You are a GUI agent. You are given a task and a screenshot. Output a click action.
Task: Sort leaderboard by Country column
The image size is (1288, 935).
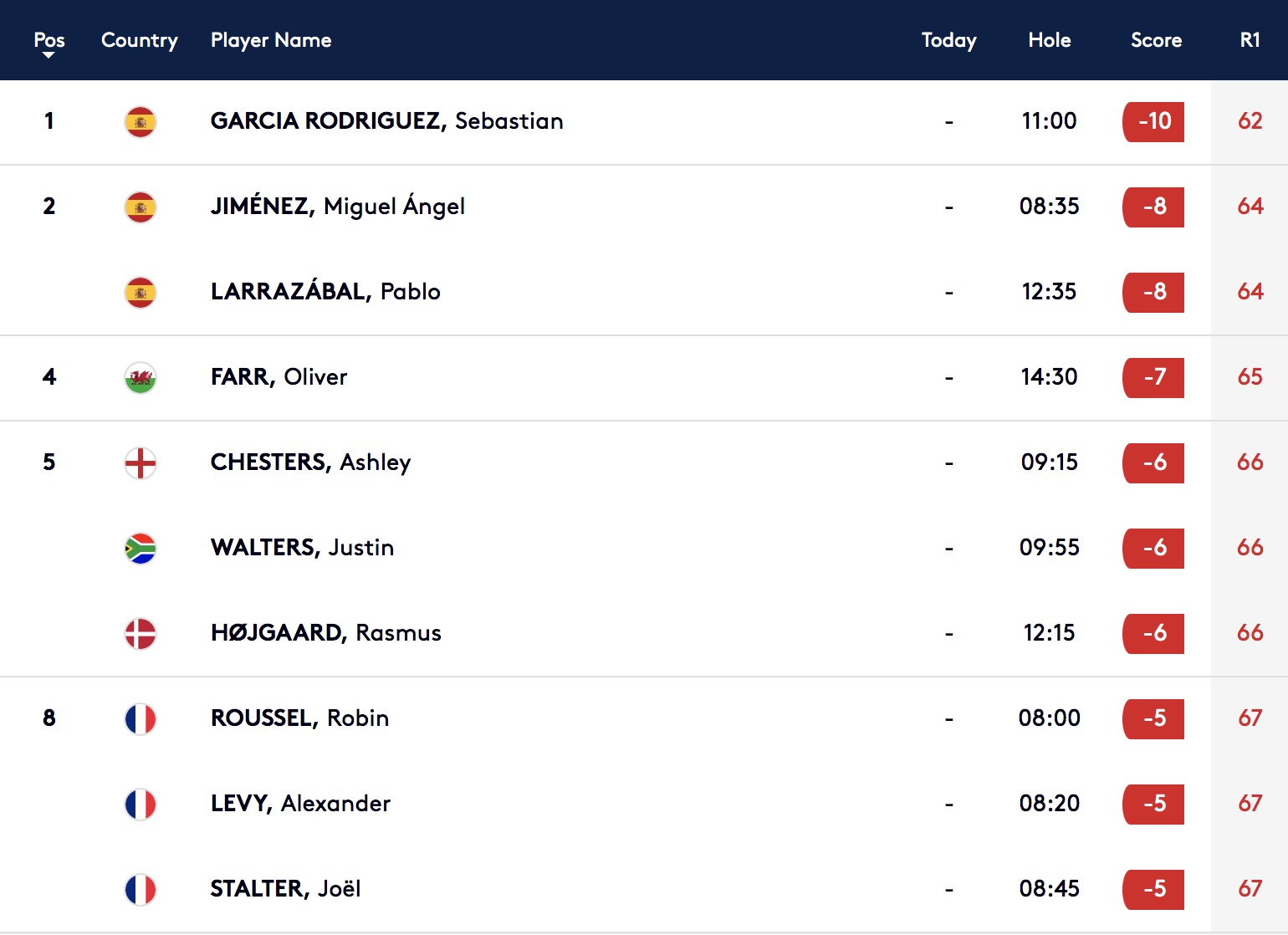click(x=140, y=40)
